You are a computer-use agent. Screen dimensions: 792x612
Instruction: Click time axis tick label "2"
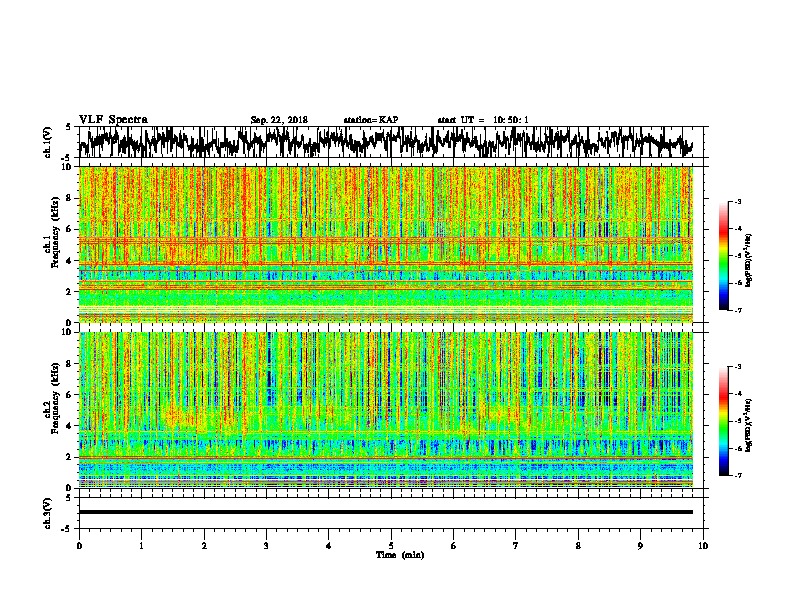[x=204, y=546]
